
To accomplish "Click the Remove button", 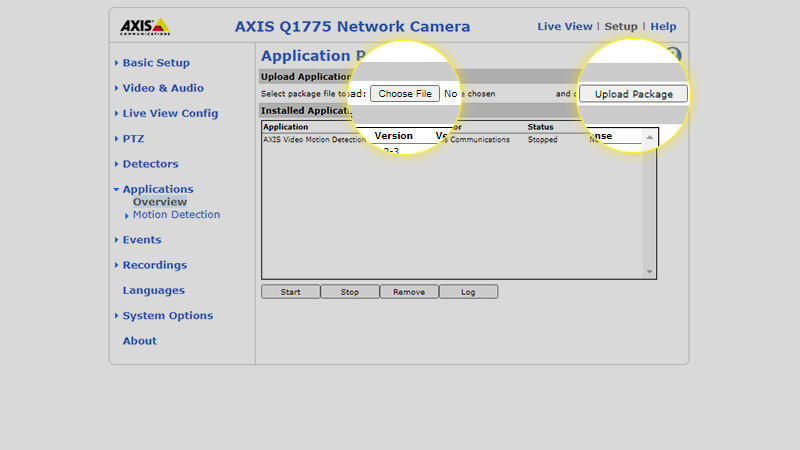I will 409,292.
